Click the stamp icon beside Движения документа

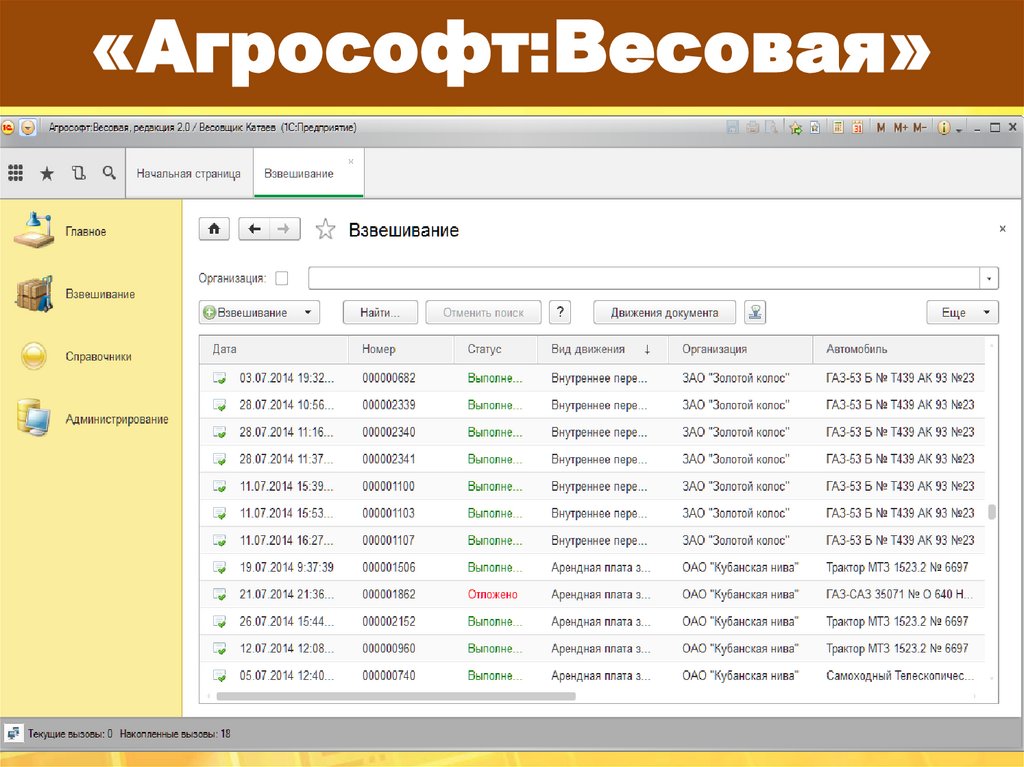755,312
